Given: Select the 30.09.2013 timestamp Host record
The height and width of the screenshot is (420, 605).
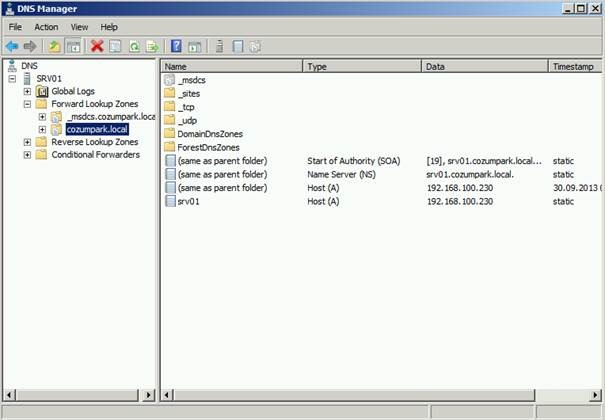Looking at the screenshot, I should tap(381, 188).
